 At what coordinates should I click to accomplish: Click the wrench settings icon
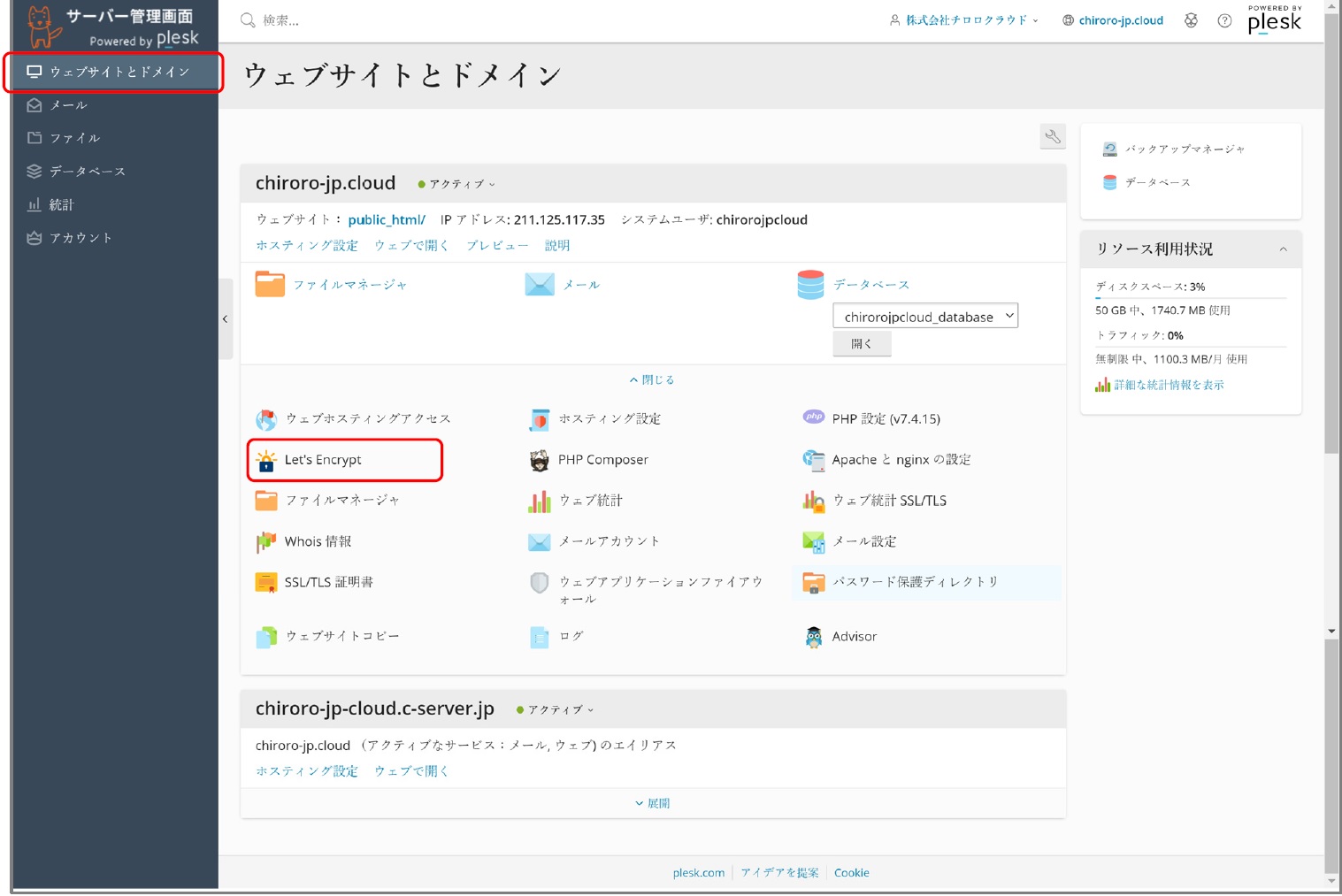[1053, 136]
